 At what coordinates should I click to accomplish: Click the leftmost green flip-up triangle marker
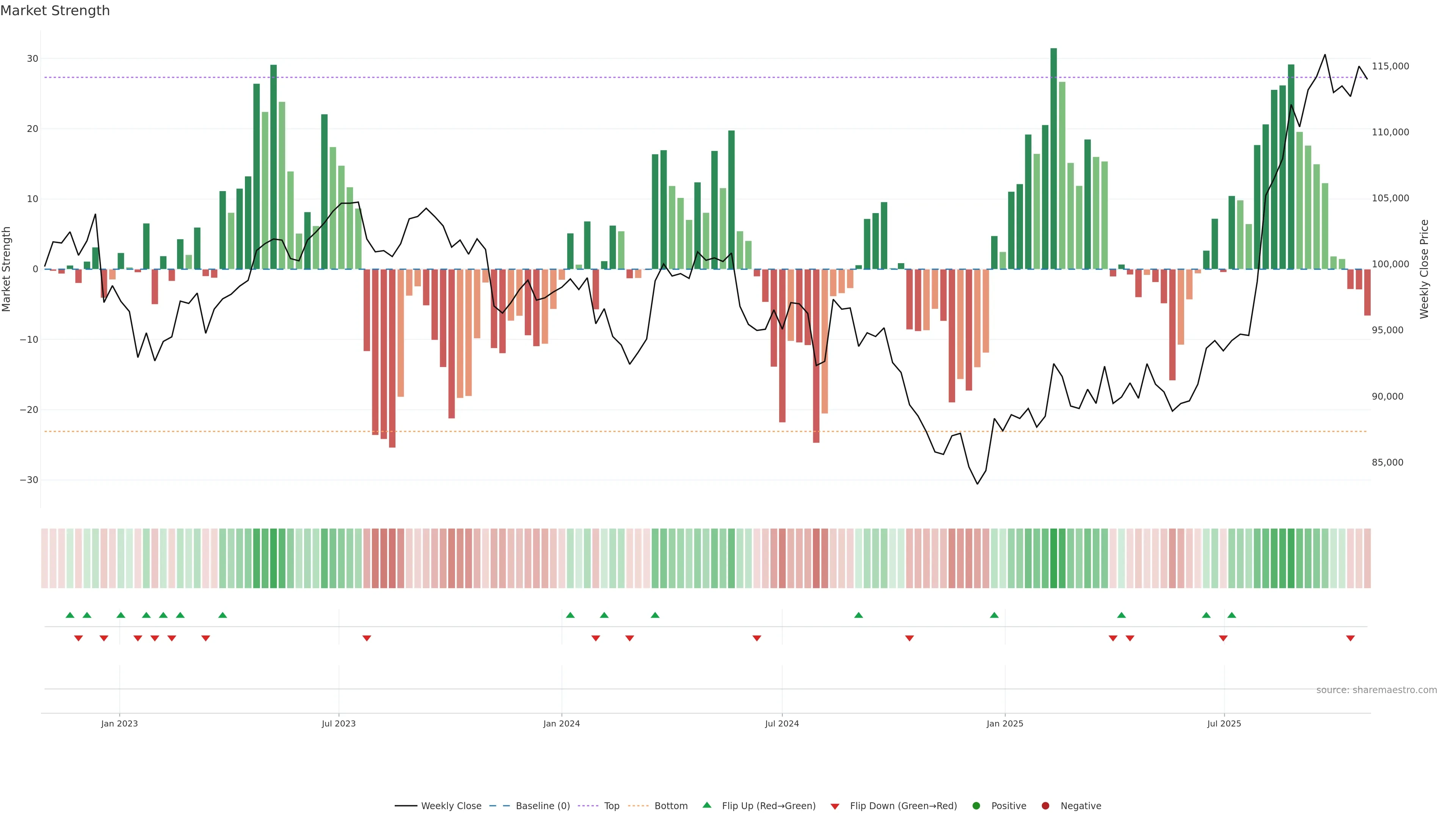[x=70, y=615]
